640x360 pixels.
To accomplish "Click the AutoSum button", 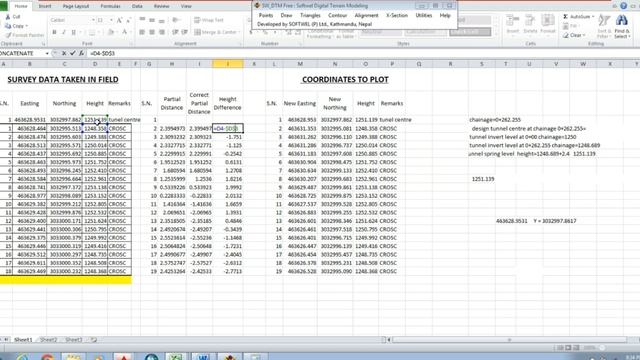I will 577,17.
